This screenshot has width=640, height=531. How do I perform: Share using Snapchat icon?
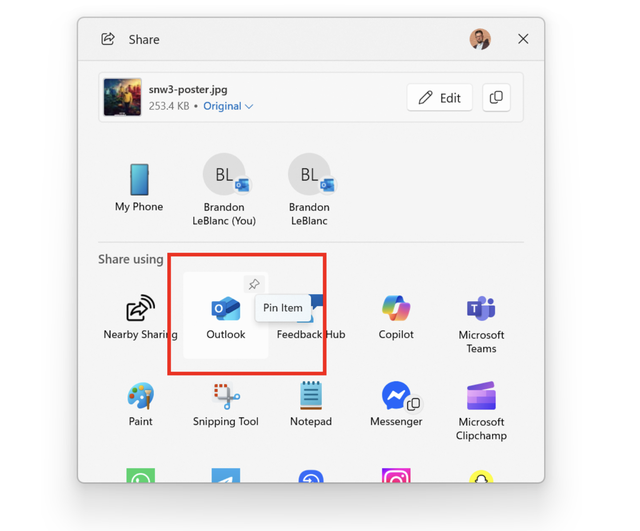pos(481,477)
